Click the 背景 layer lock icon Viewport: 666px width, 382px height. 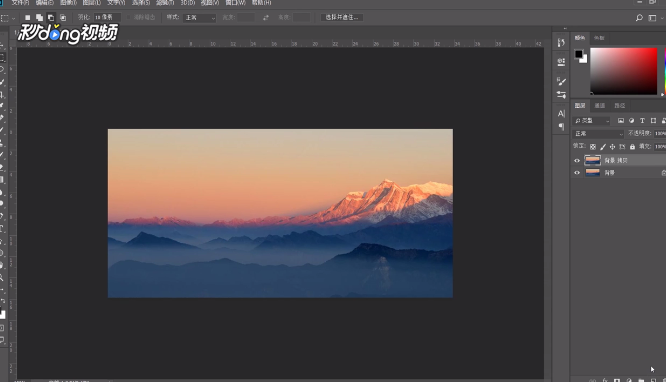tap(663, 173)
